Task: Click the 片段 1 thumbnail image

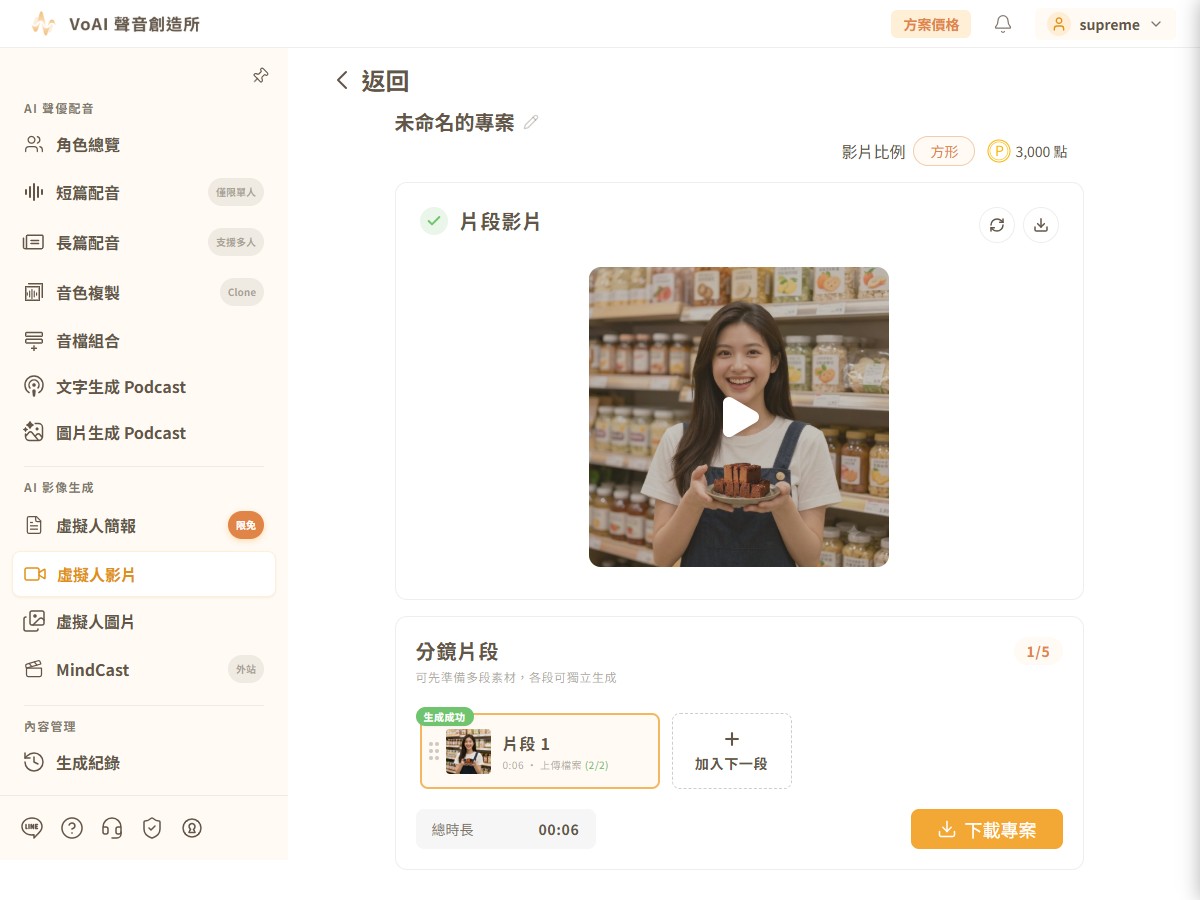Action: (468, 751)
